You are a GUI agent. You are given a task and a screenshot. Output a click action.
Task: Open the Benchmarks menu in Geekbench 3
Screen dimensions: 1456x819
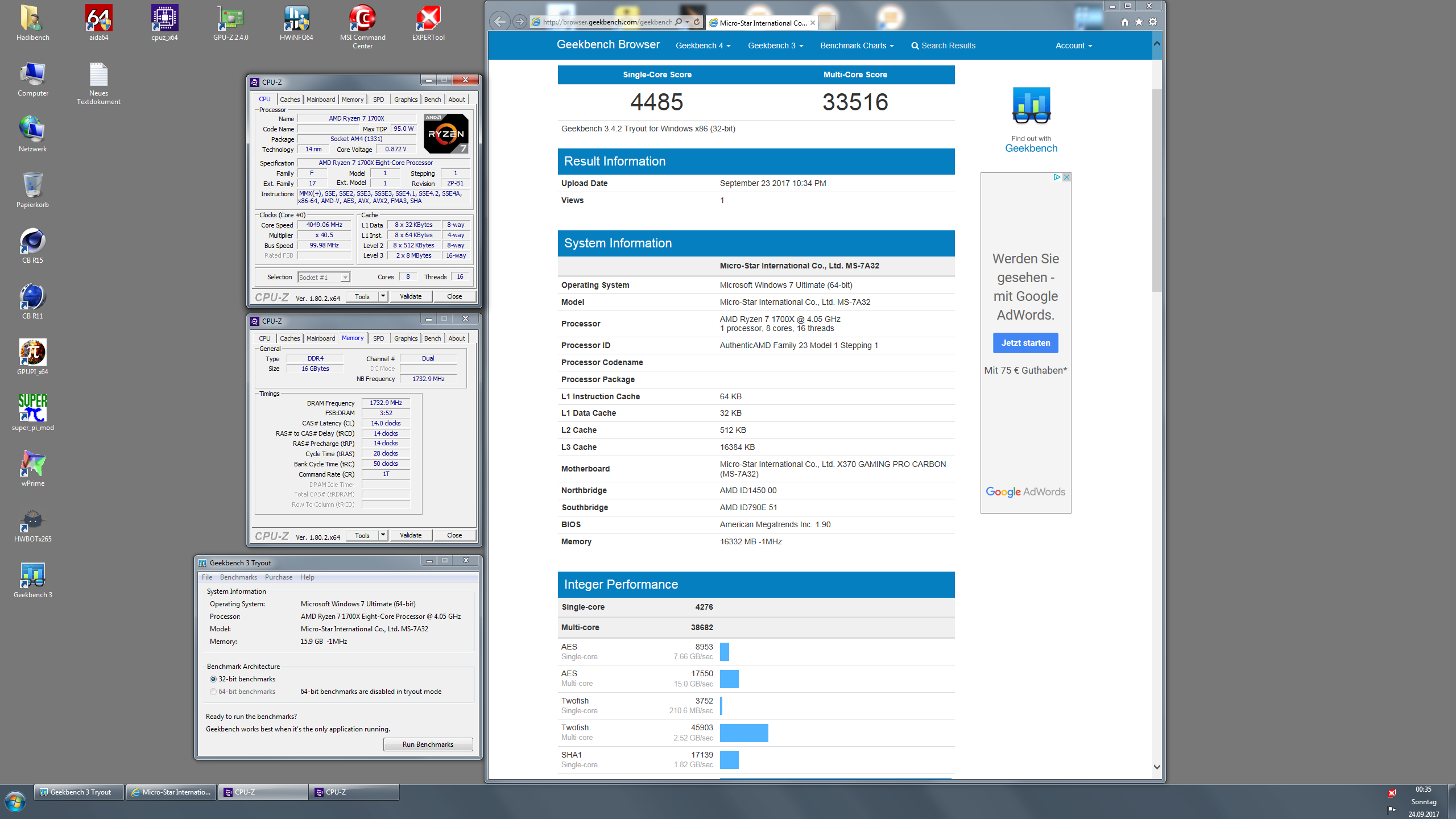[238, 577]
